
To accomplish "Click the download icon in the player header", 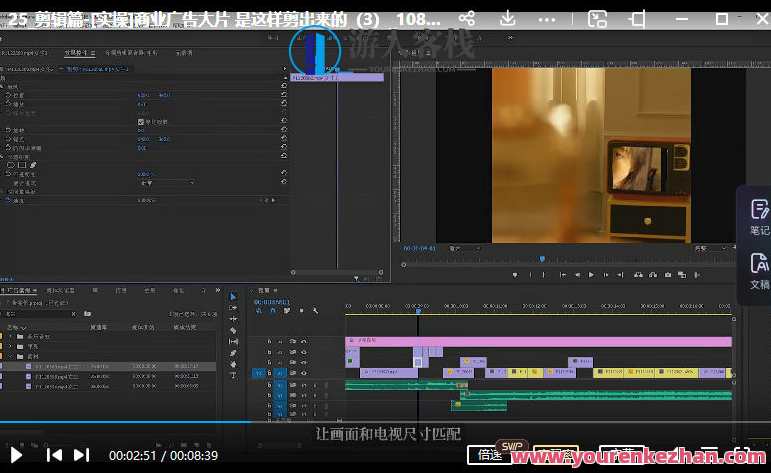I will point(509,18).
